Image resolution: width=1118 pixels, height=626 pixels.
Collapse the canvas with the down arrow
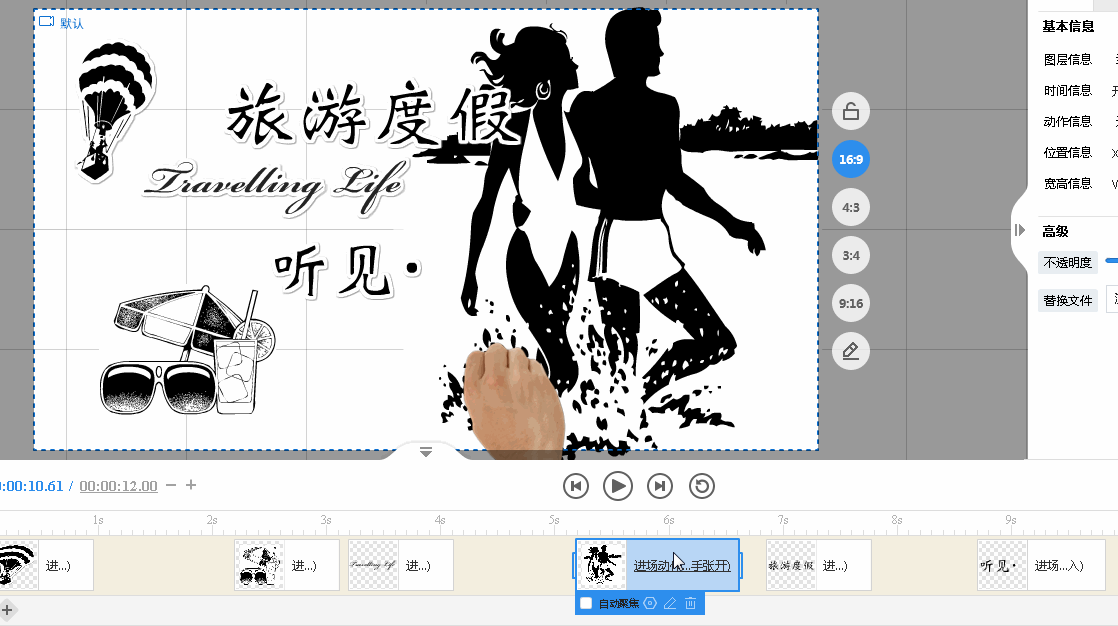[426, 452]
